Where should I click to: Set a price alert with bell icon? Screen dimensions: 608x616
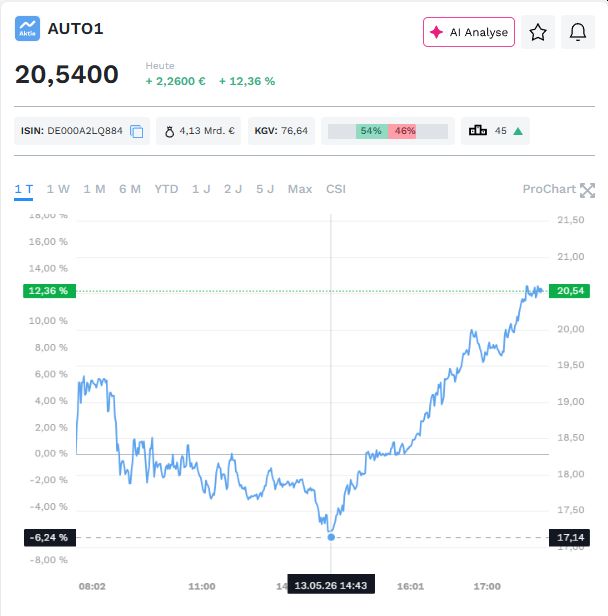tap(578, 32)
